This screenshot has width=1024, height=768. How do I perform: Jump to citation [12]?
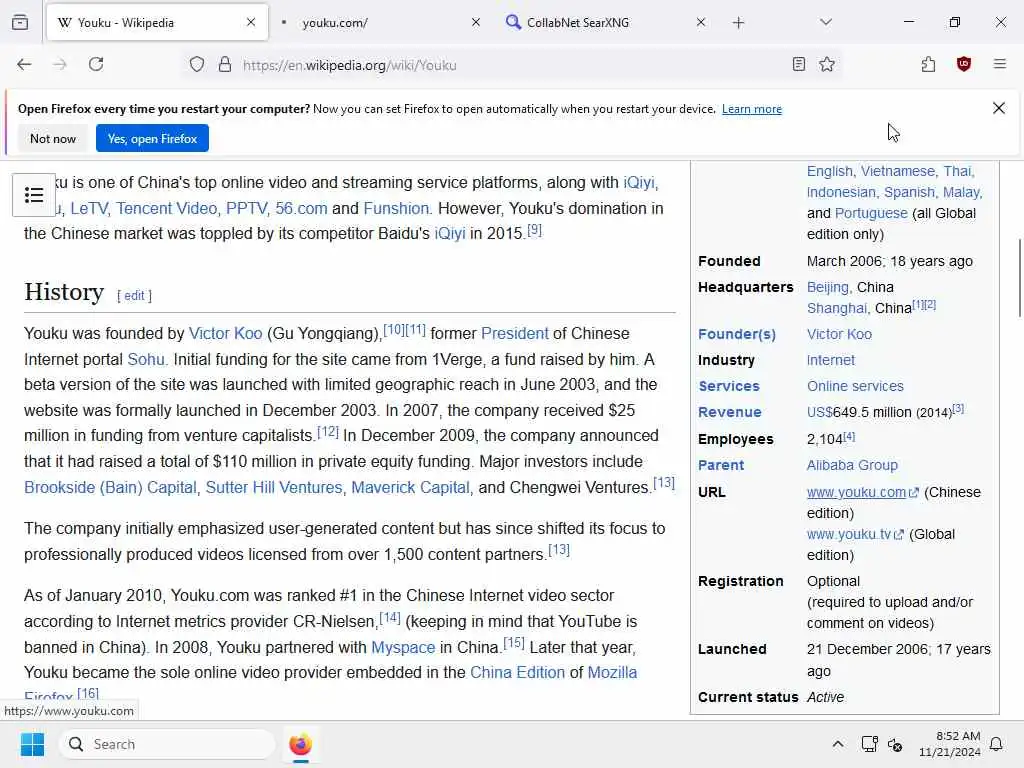point(328,432)
